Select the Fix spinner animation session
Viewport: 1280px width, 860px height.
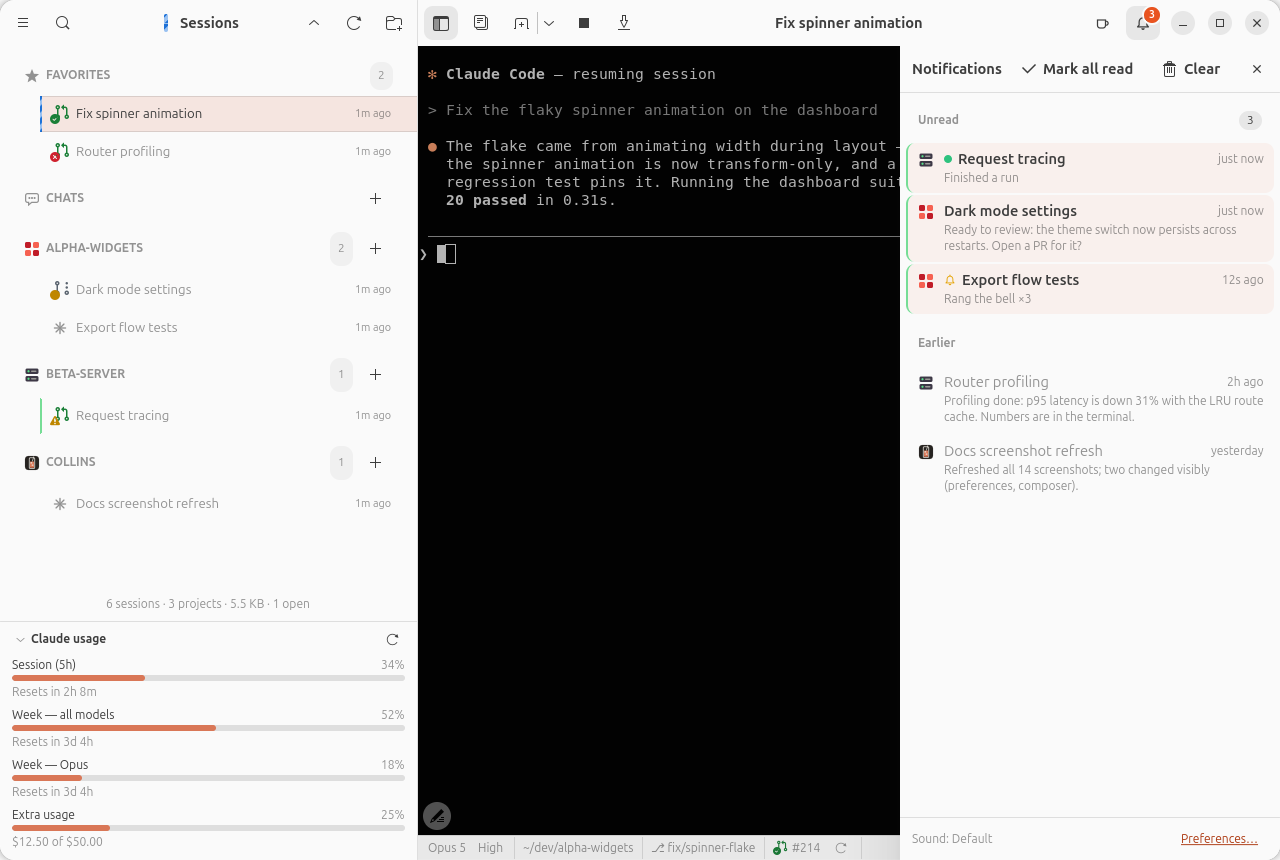229,113
